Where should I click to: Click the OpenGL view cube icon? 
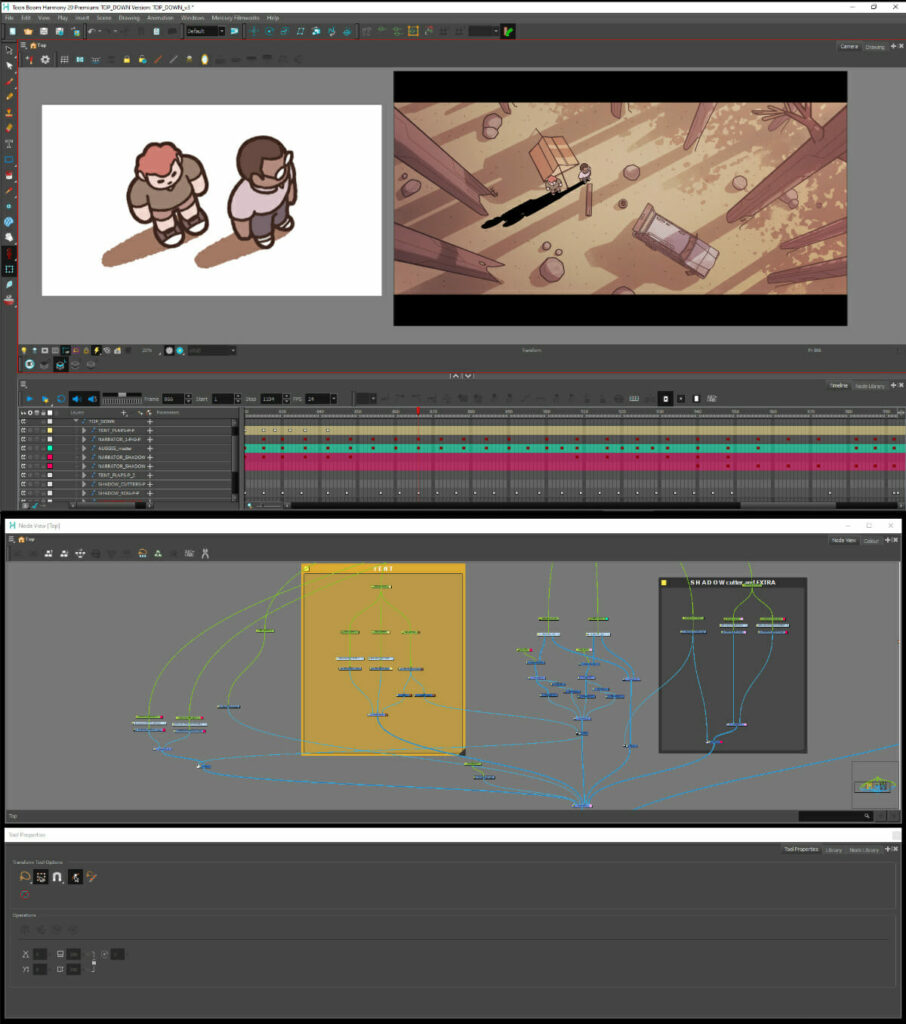click(x=60, y=364)
